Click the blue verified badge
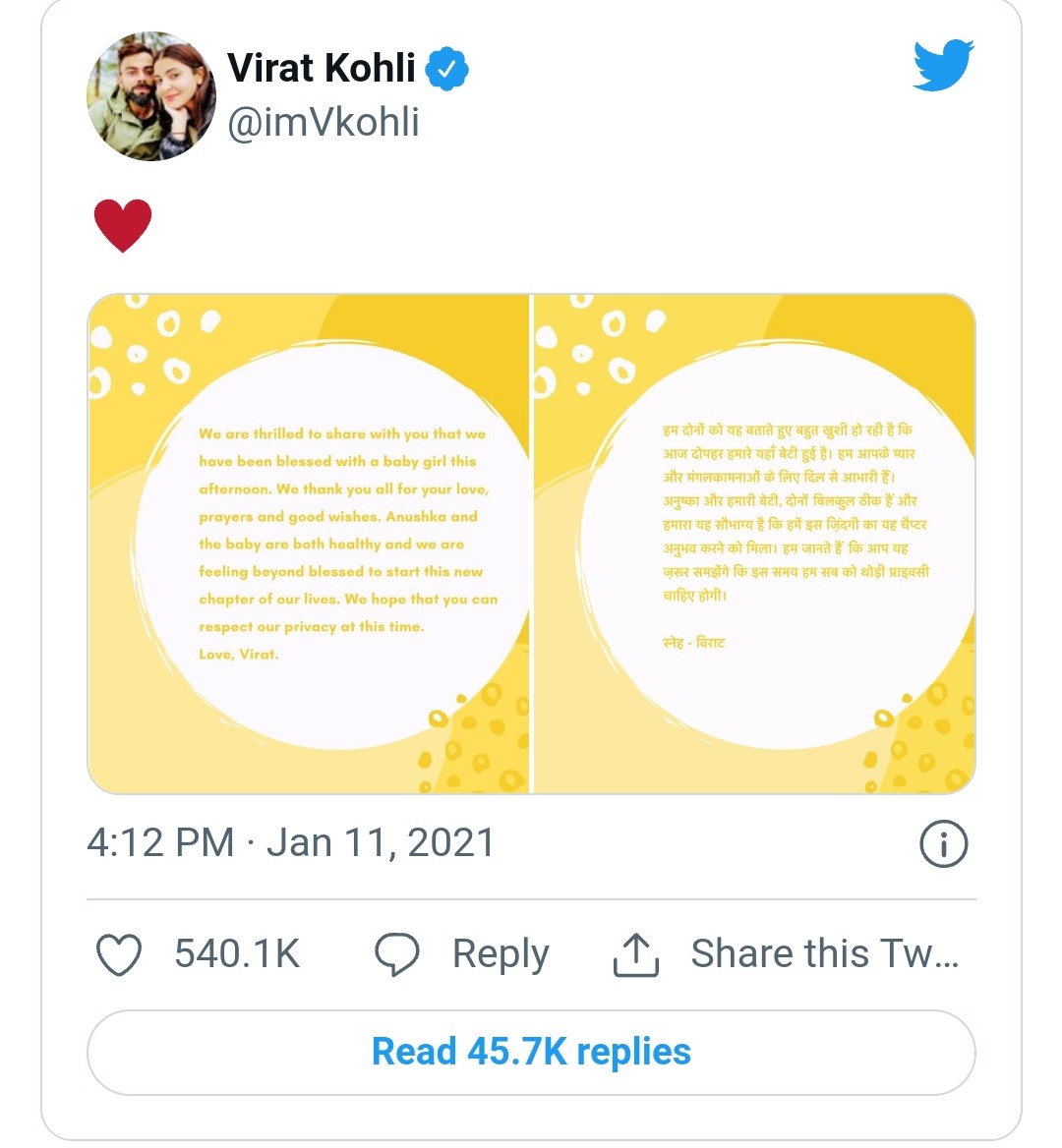 [x=447, y=70]
